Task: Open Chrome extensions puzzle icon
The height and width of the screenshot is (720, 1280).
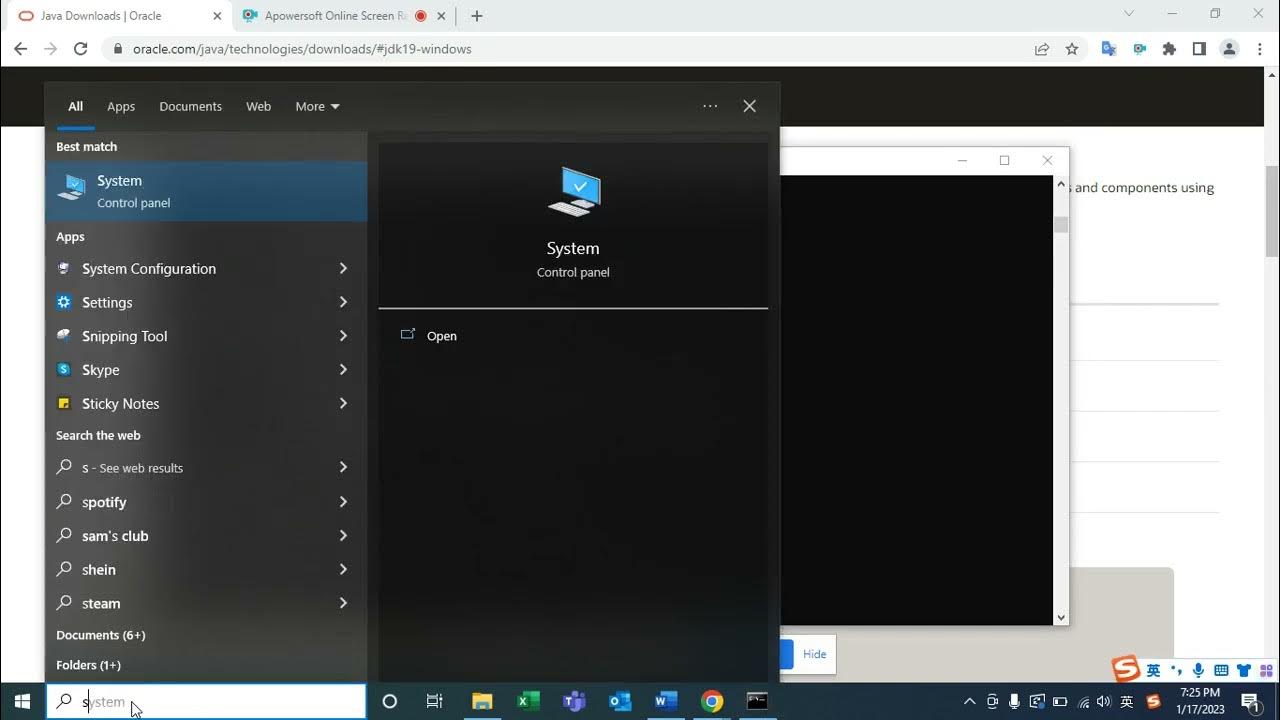Action: pyautogui.click(x=1169, y=49)
